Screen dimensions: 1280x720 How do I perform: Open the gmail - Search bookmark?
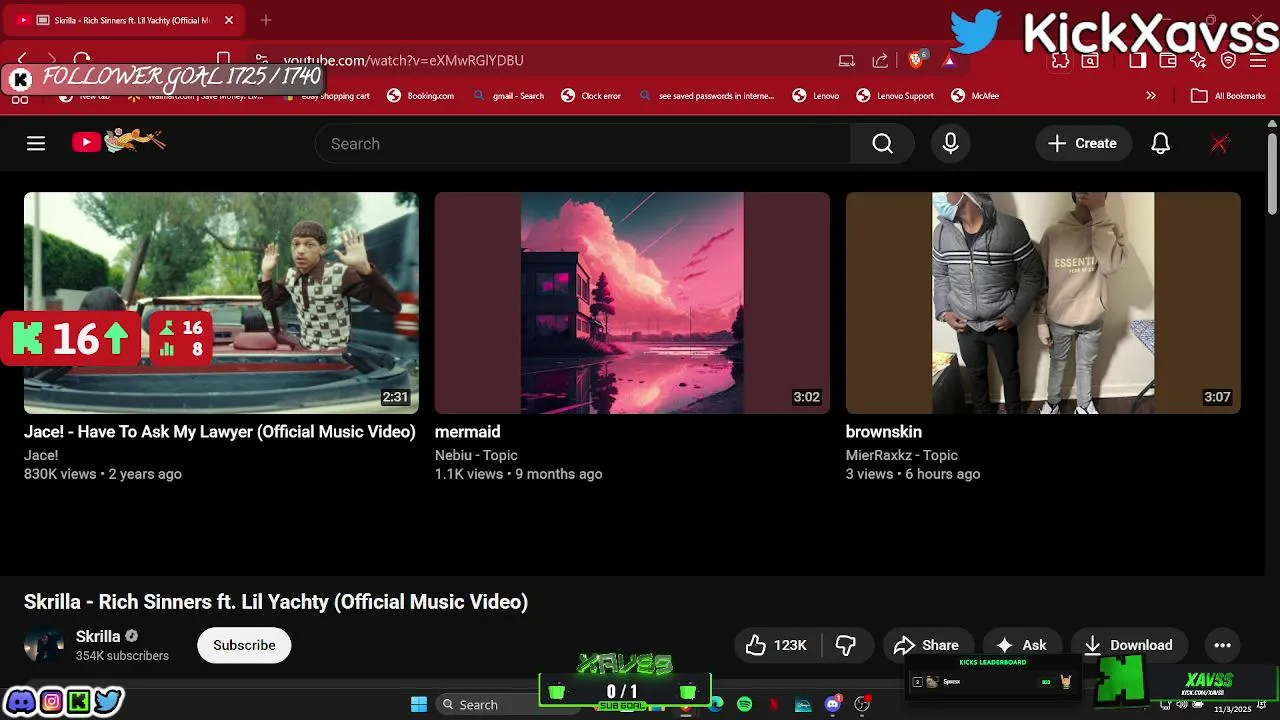[508, 96]
